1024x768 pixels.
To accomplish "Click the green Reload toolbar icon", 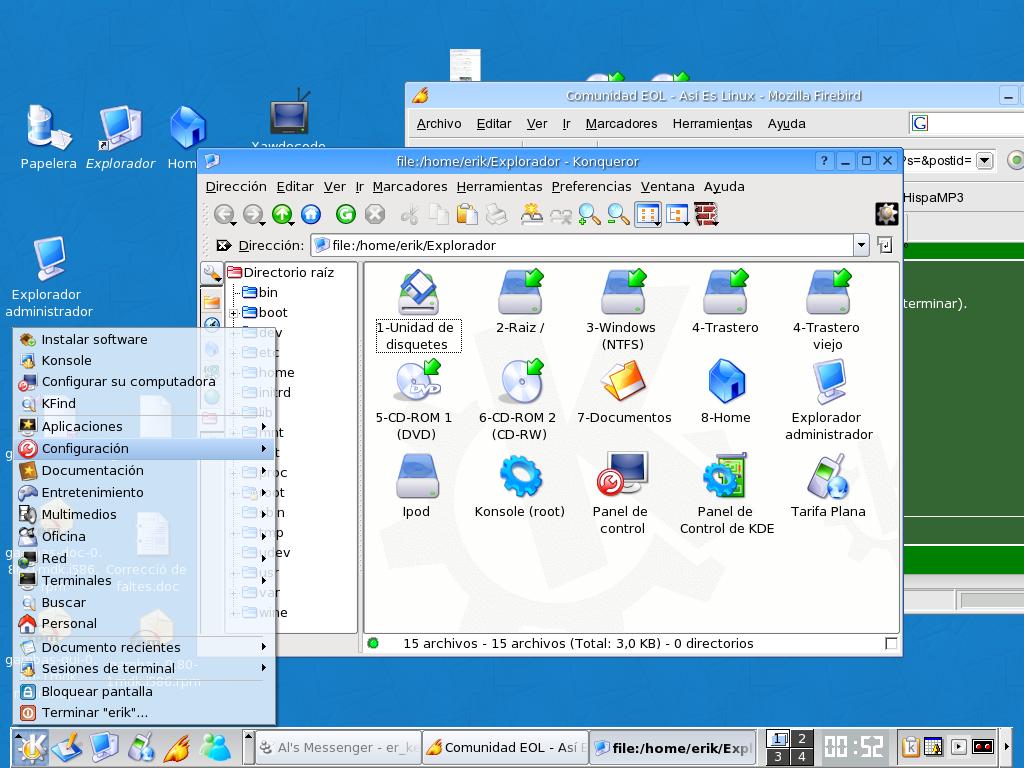I will (x=346, y=214).
